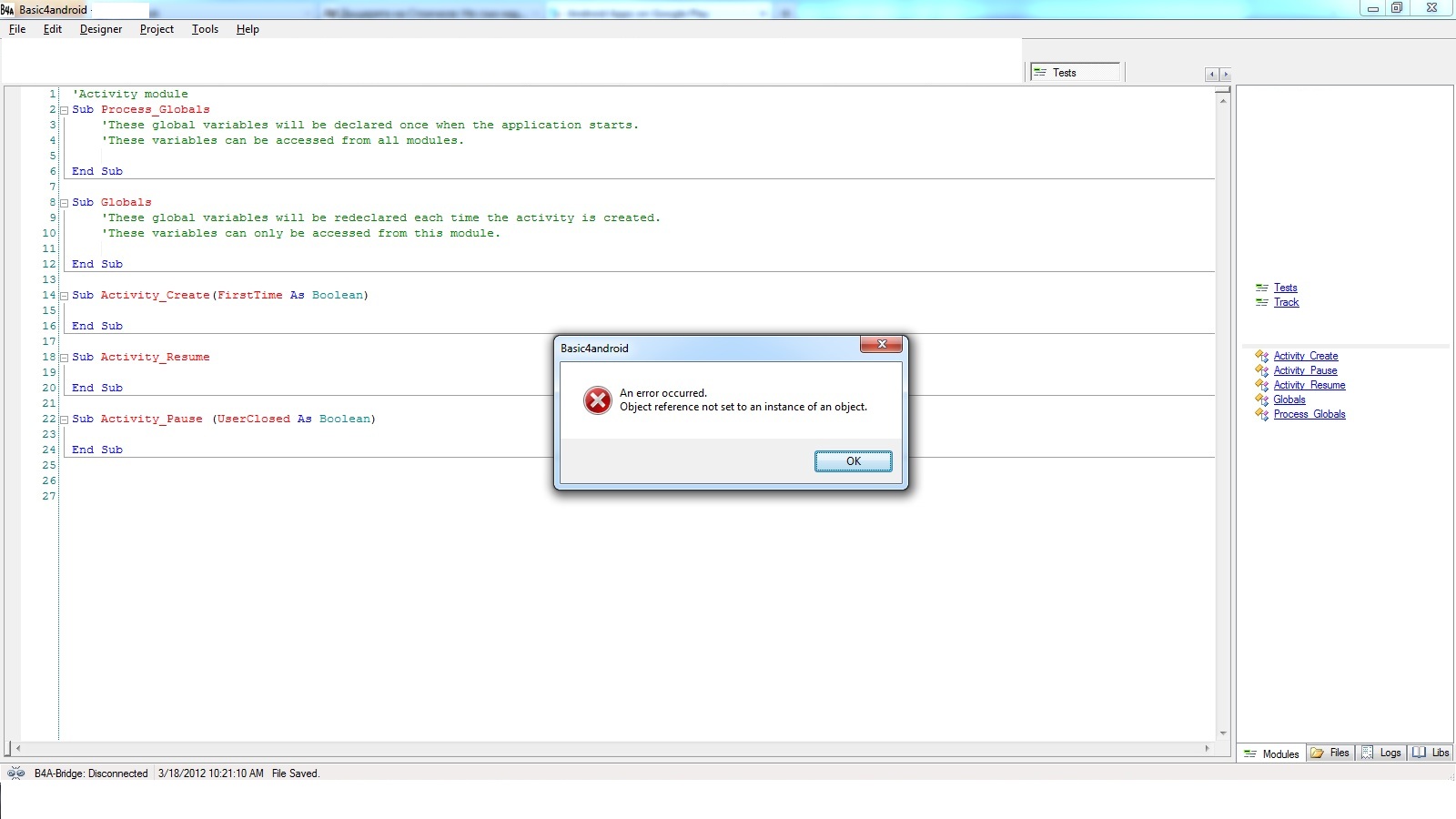Restore down the Basic4android main window
1456x819 pixels.
click(x=1397, y=8)
